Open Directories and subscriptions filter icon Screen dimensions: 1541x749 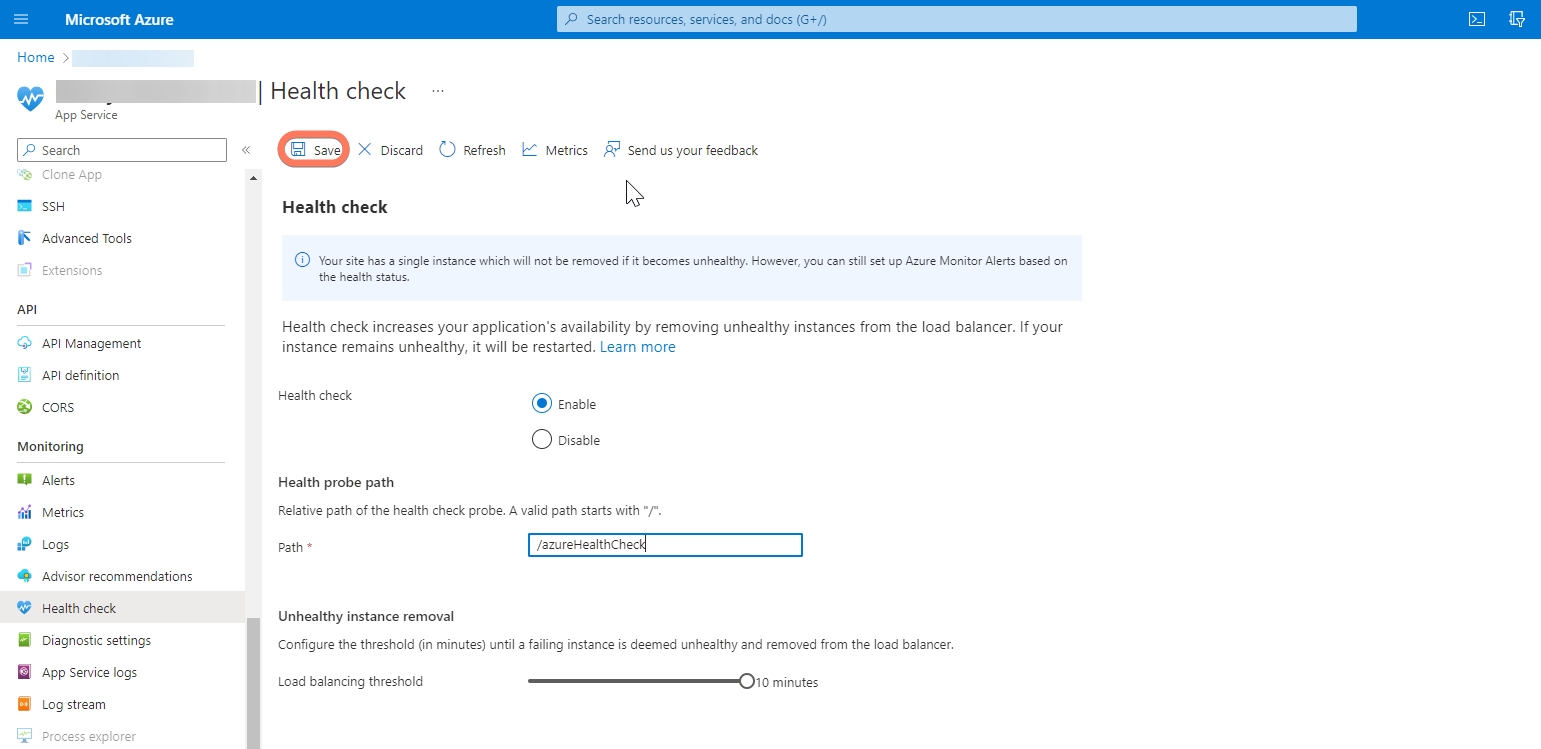pyautogui.click(x=1517, y=19)
